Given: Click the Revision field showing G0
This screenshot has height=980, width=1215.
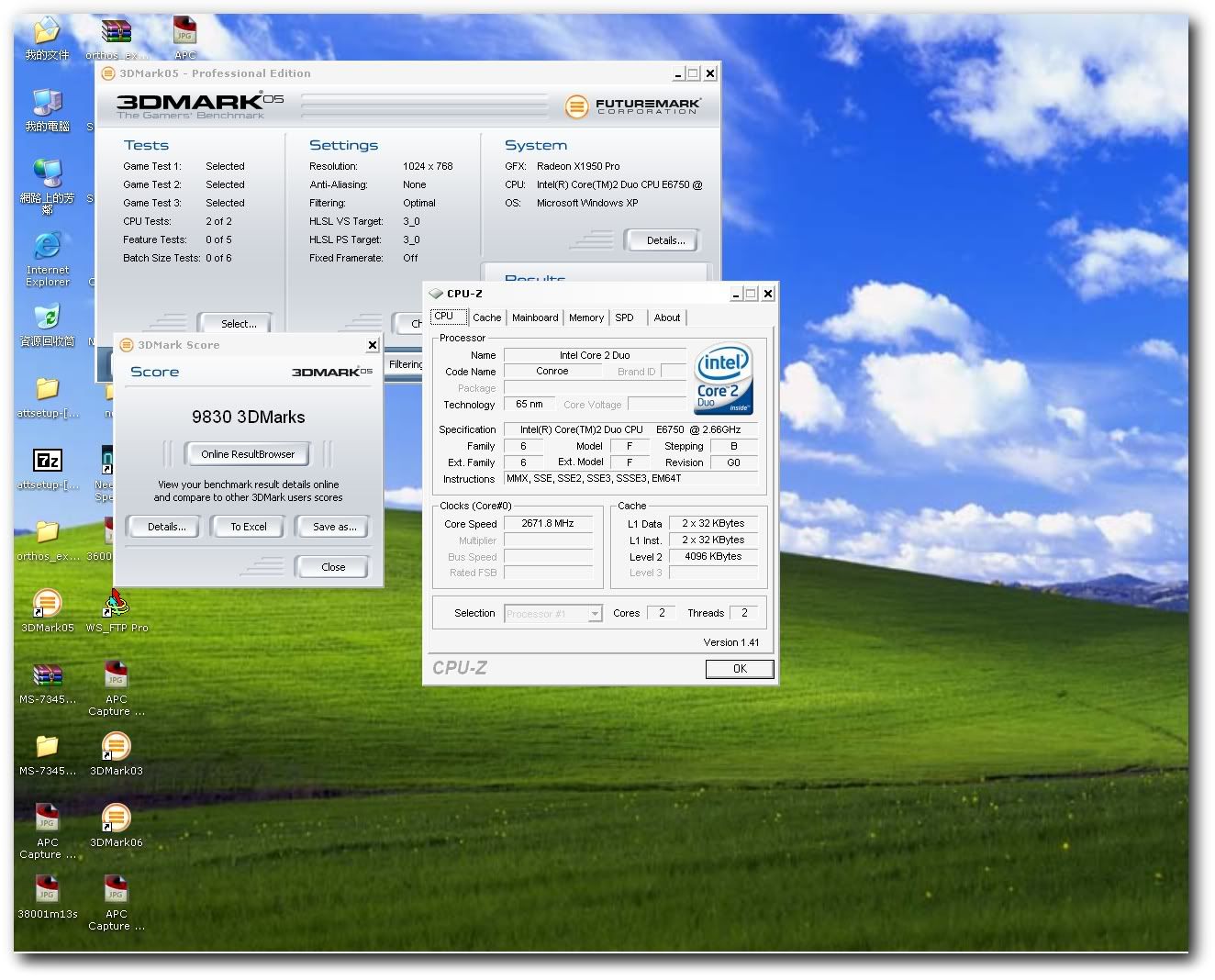Looking at the screenshot, I should [x=733, y=462].
